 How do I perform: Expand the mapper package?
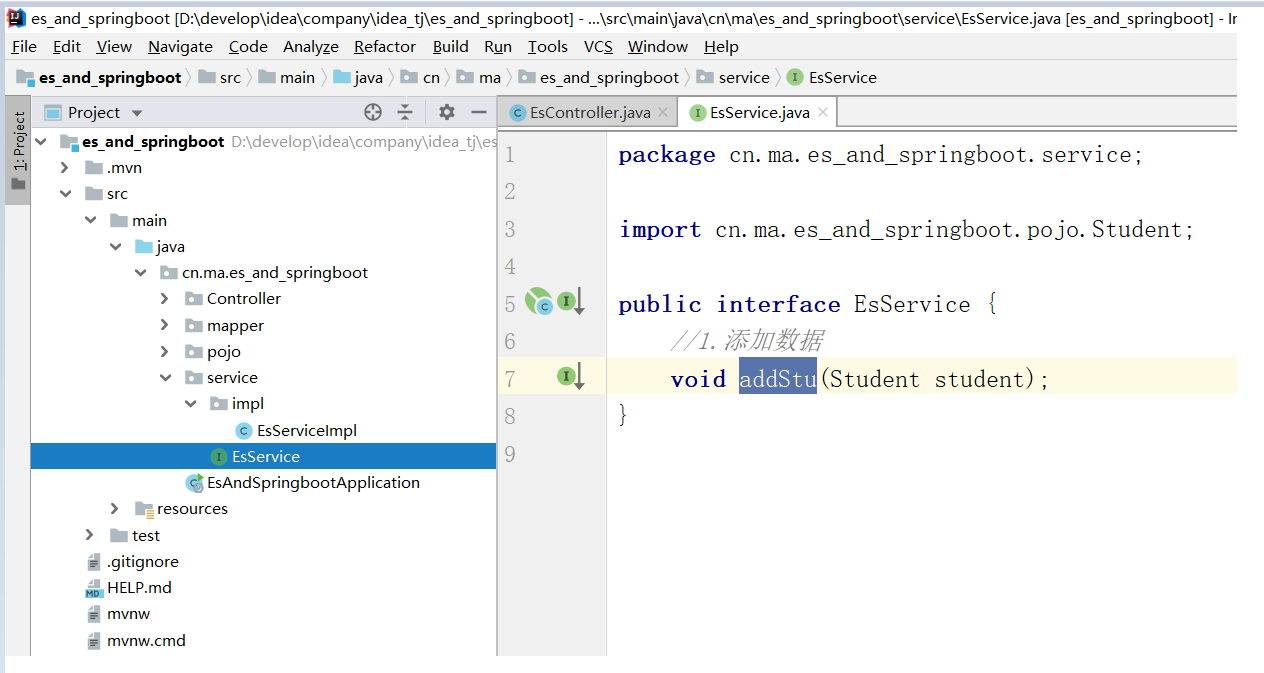(165, 325)
